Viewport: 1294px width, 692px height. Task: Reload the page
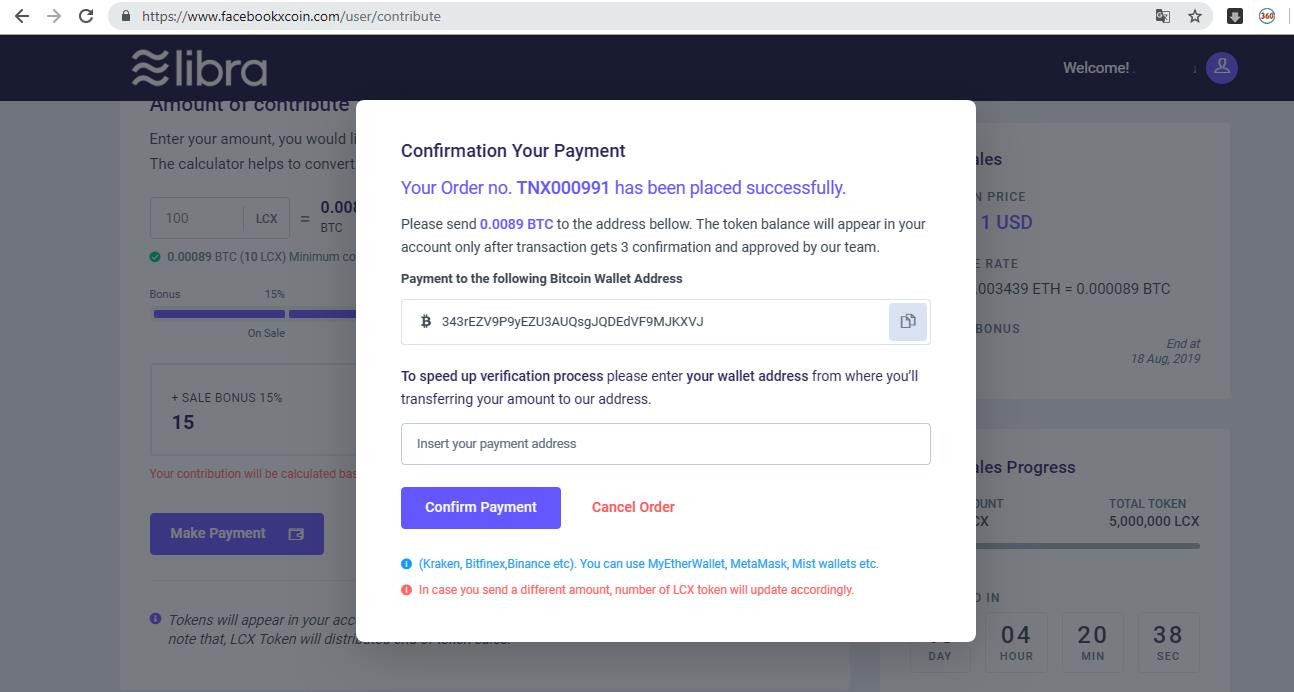[x=86, y=16]
